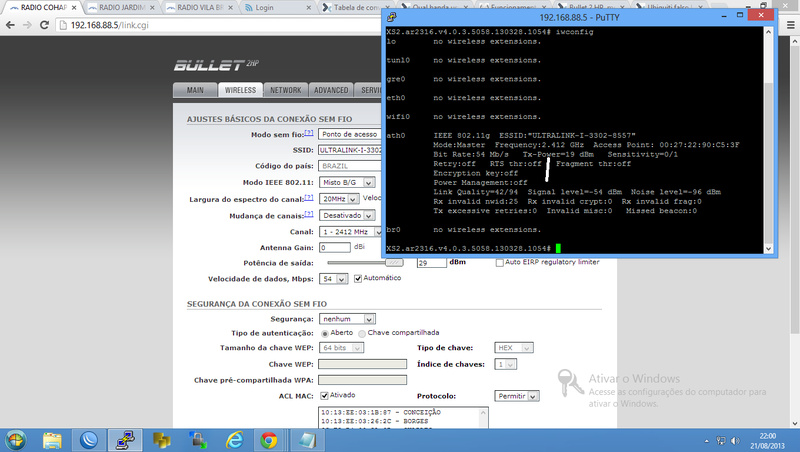Minimize the PuTTY window
Image resolution: width=800 pixels, height=452 pixels.
pyautogui.click(x=724, y=15)
